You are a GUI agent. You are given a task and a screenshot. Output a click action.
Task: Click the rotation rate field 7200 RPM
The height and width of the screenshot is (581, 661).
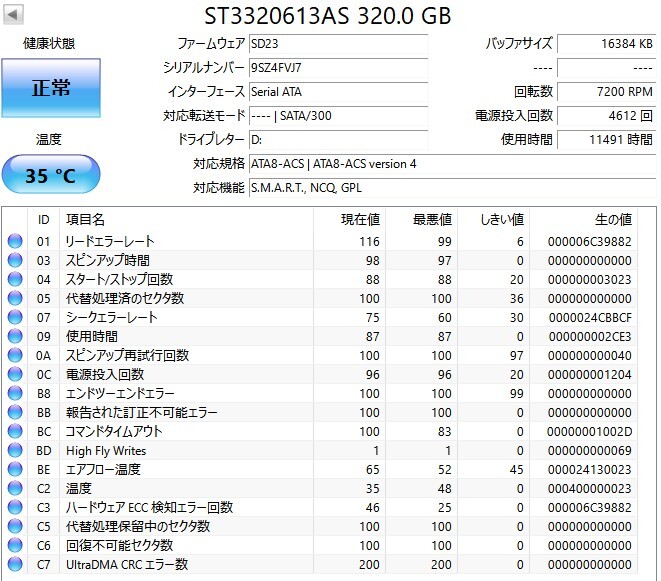(x=607, y=92)
